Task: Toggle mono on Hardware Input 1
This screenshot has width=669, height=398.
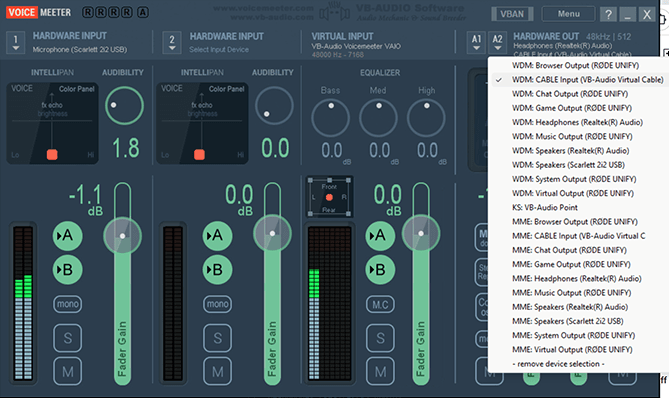Action: coord(67,304)
